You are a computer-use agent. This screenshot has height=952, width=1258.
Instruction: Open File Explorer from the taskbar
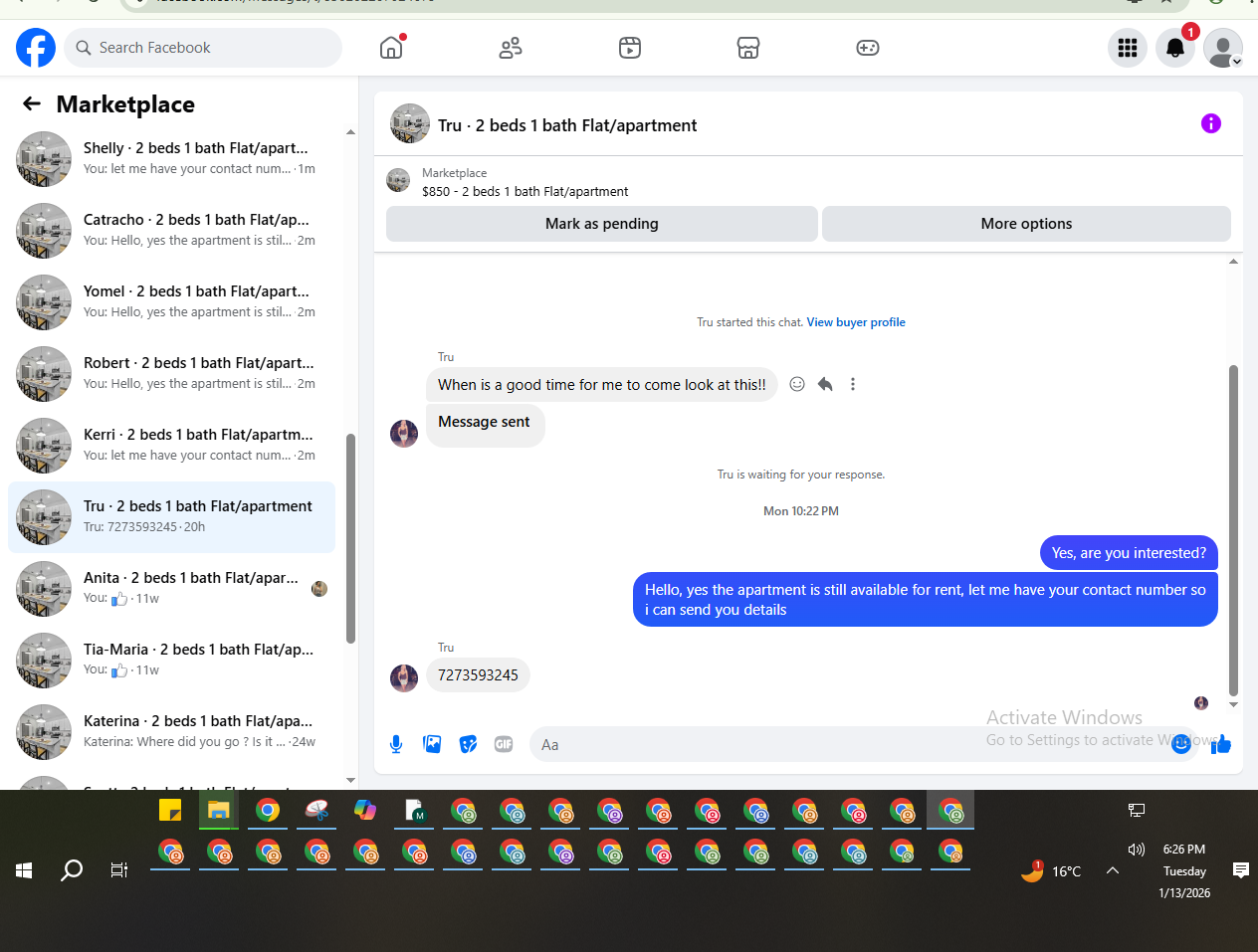click(x=219, y=810)
